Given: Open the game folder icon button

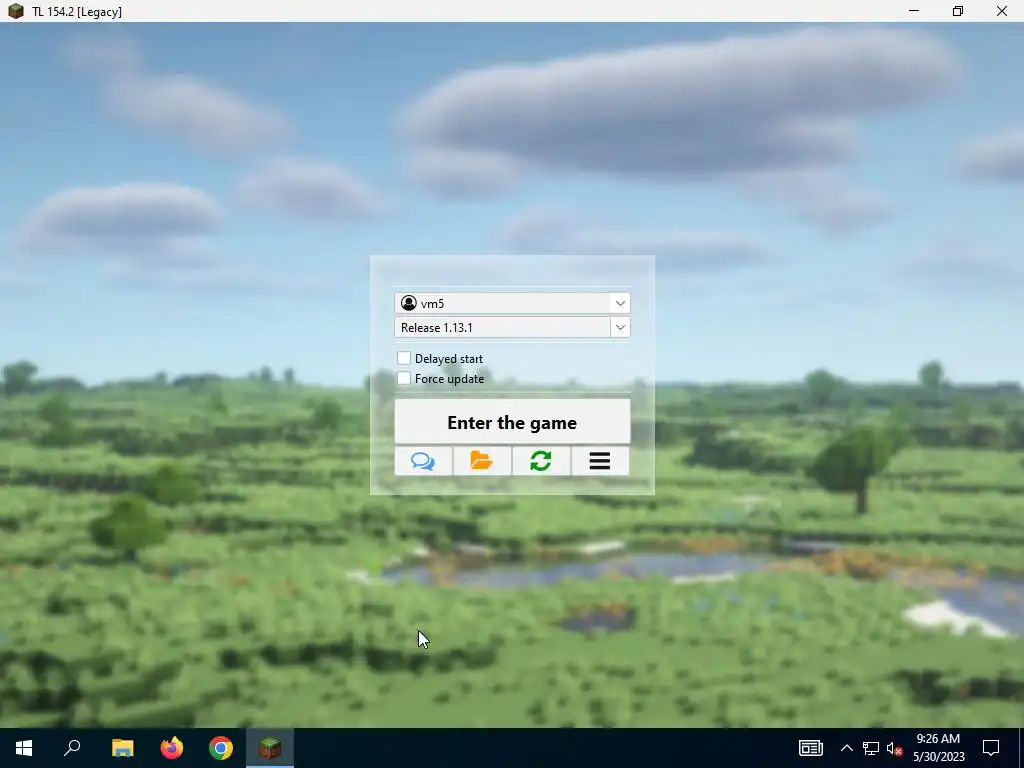Looking at the screenshot, I should (482, 461).
